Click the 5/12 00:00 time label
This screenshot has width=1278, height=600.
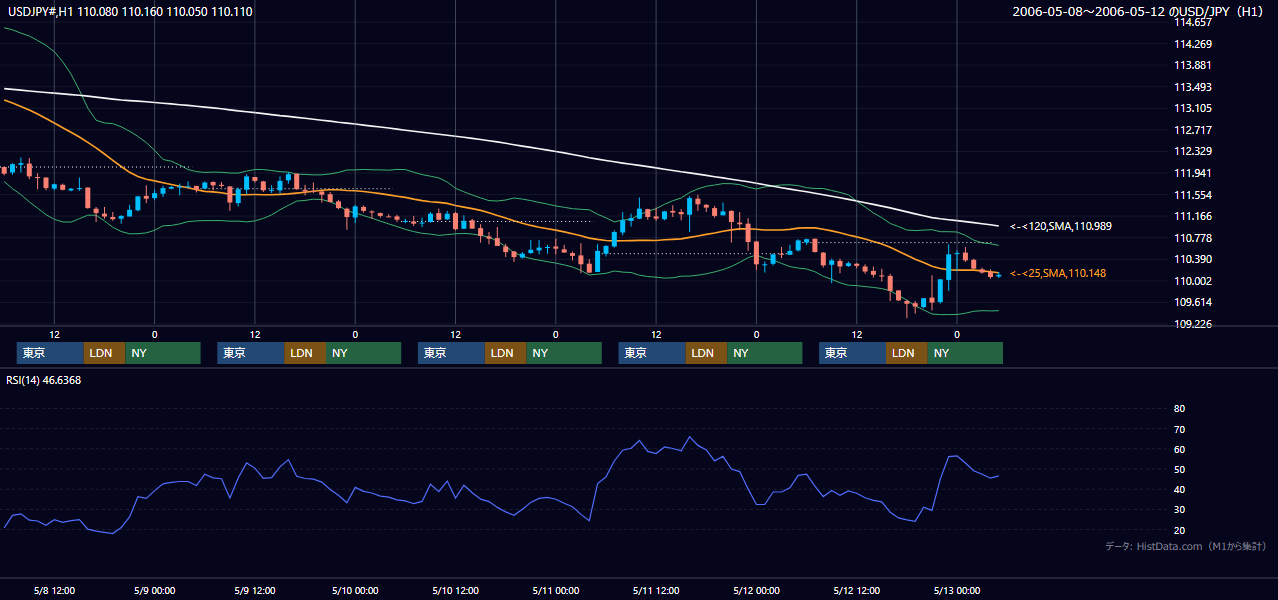click(756, 590)
